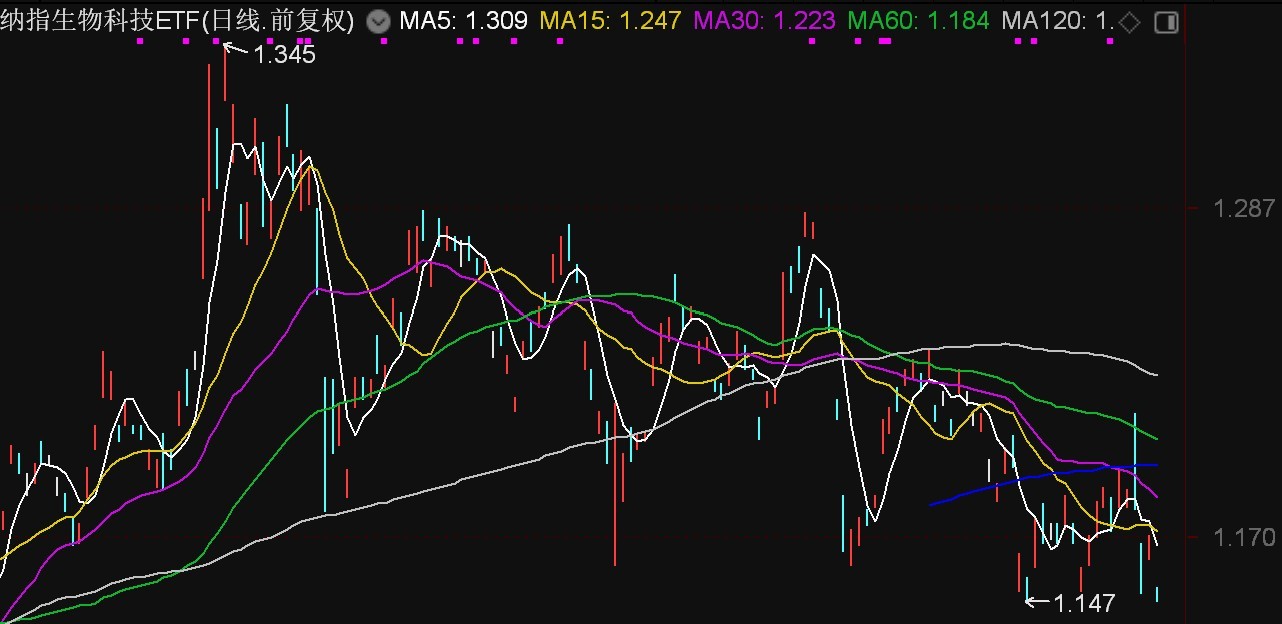This screenshot has width=1282, height=624.
Task: Click the 1.147 low price label
Action: click(1084, 603)
